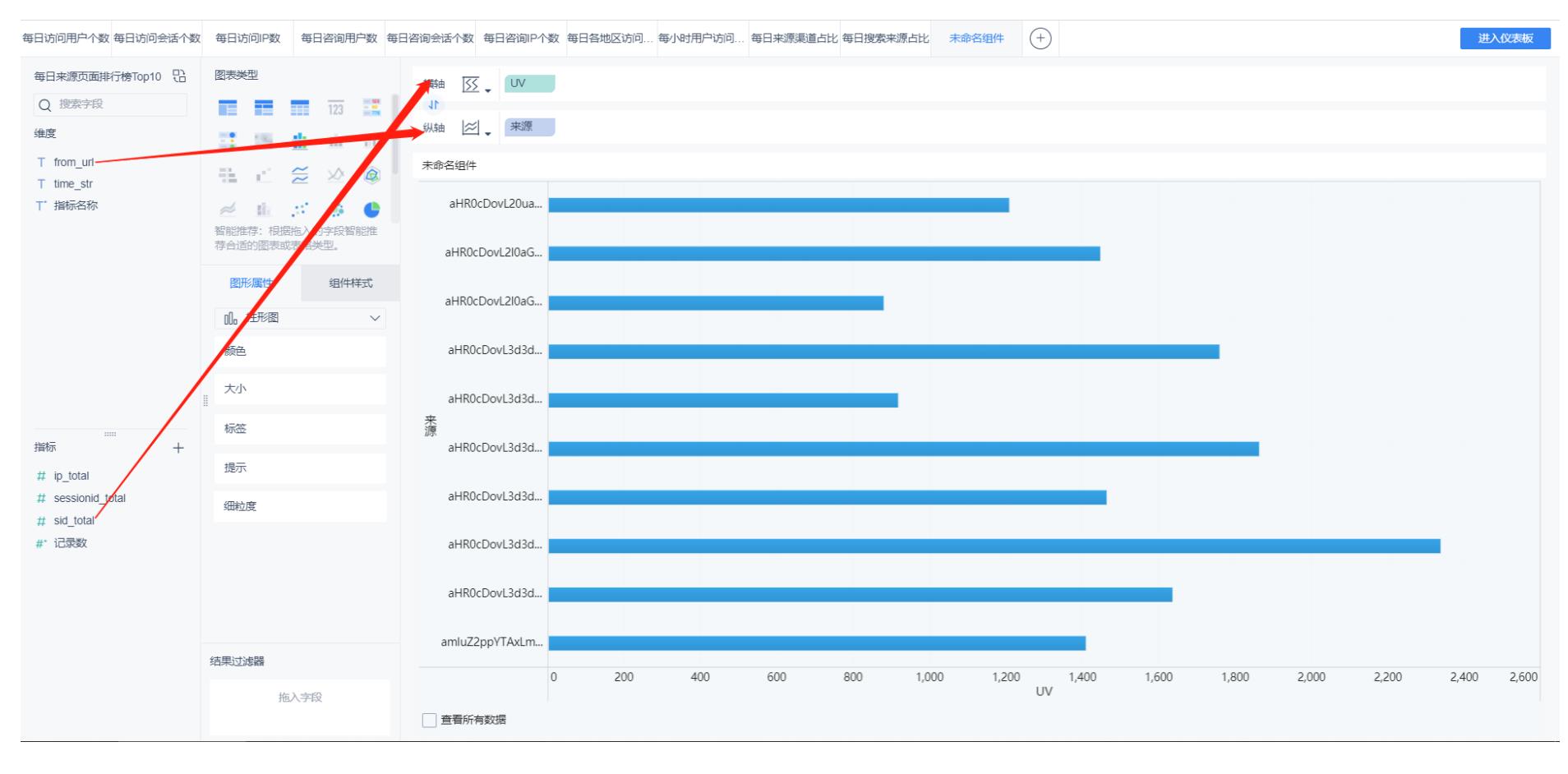Click the dataset switch icon beside 每日来源页面排行榜Top10
This screenshot has width=1568, height=774.
click(179, 76)
